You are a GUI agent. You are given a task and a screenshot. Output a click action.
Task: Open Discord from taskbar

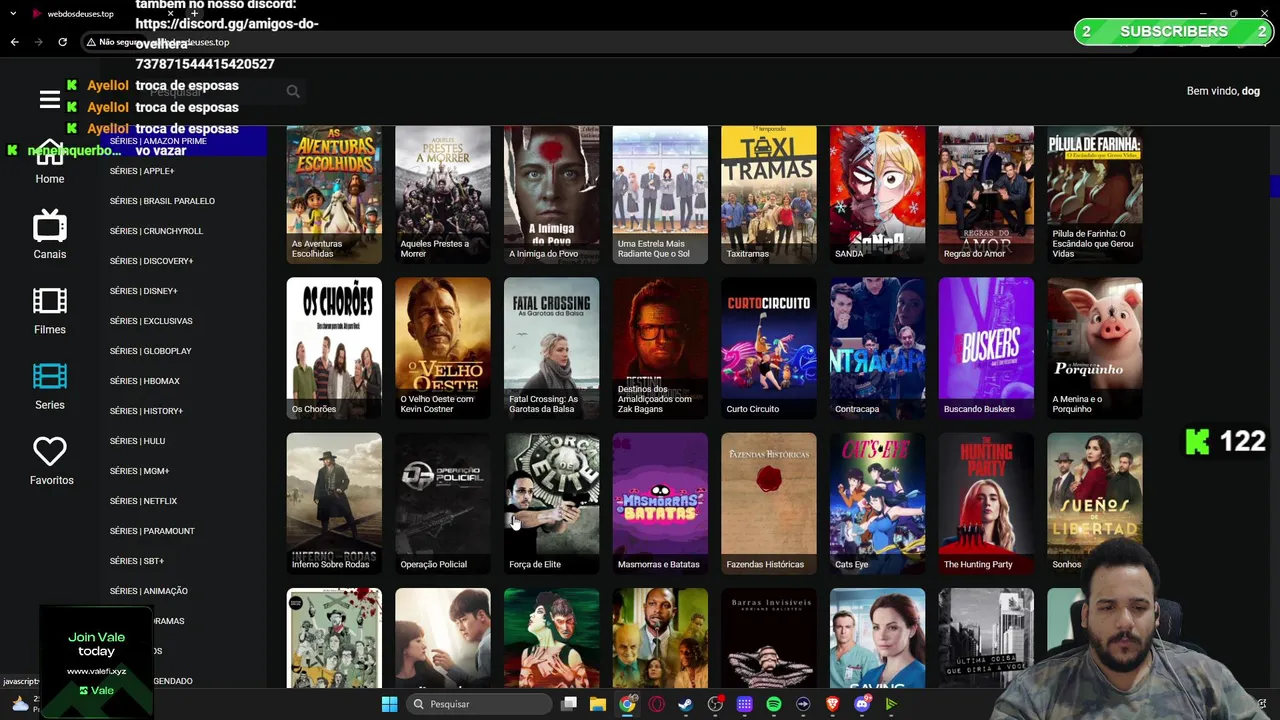click(862, 704)
